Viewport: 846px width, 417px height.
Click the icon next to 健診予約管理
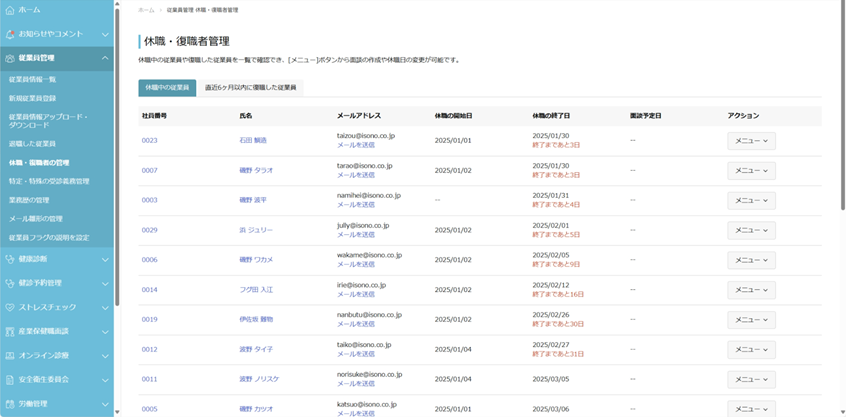[9, 283]
